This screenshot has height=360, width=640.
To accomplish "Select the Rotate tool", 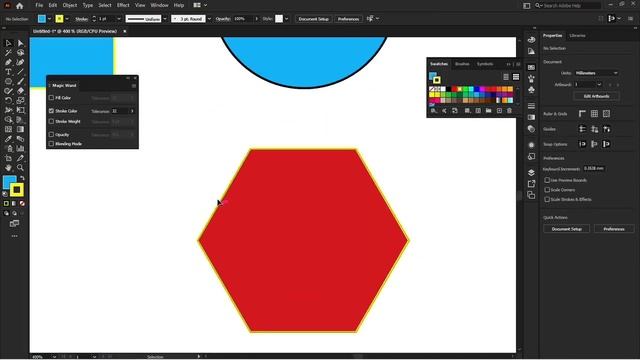I will pos(8,100).
